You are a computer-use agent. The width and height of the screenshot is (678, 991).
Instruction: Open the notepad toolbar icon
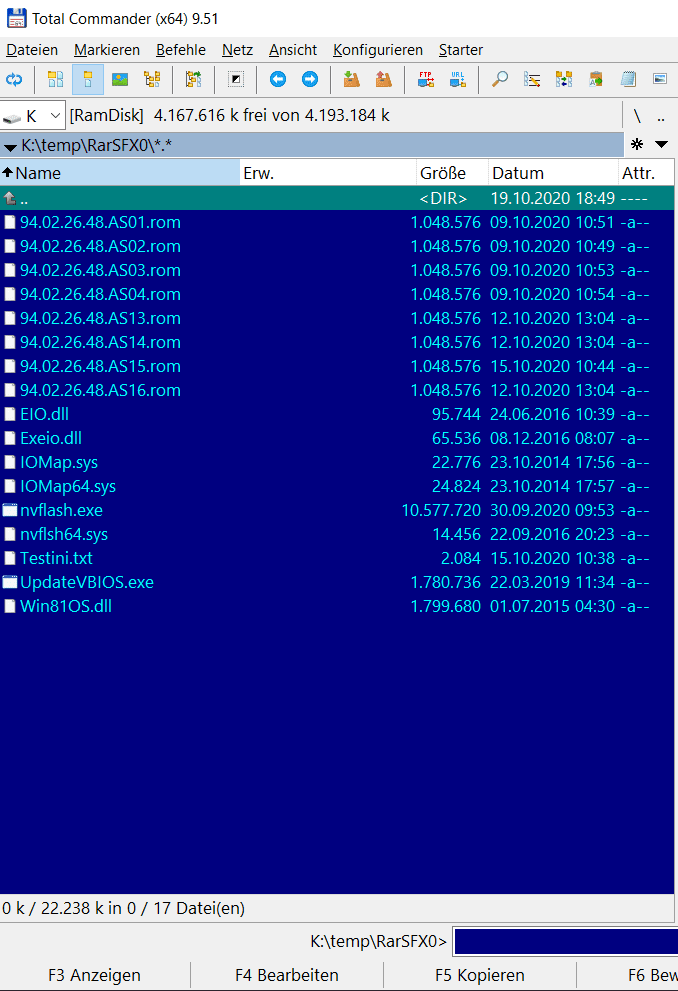click(628, 79)
